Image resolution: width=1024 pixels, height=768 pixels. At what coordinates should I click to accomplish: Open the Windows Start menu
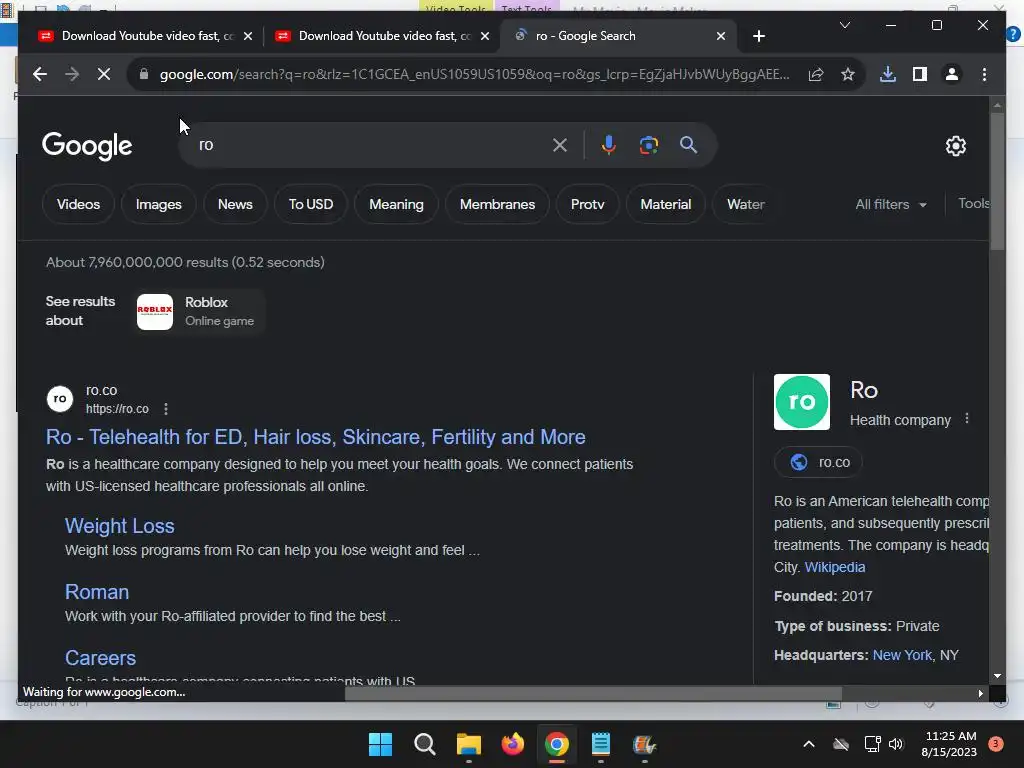pos(380,744)
